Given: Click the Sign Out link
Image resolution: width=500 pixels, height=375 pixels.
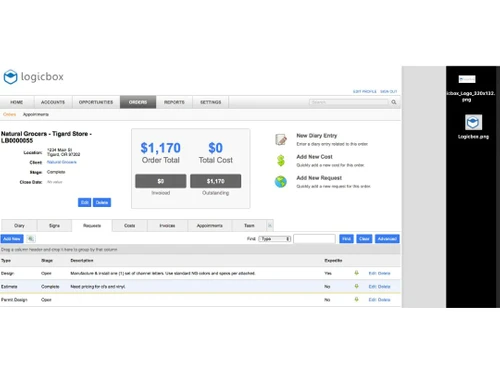Looking at the screenshot, I should pos(389,91).
